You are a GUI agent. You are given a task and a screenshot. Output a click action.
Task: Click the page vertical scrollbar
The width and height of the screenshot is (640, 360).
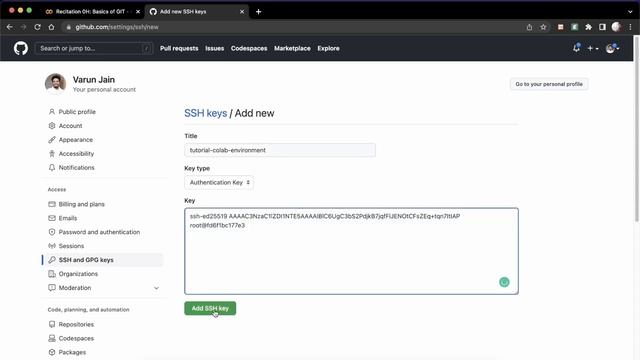pyautogui.click(x=636, y=129)
